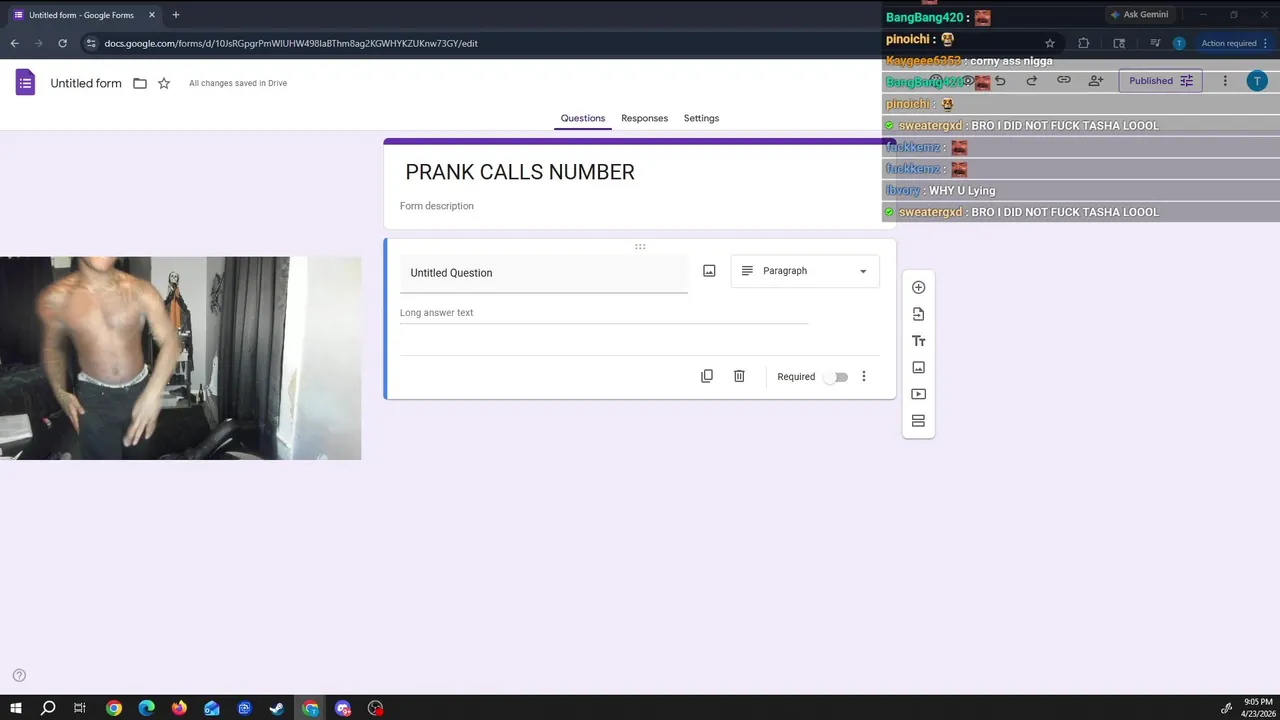This screenshot has width=1280, height=720.
Task: Open the Windows Start menu
Action: [16, 708]
